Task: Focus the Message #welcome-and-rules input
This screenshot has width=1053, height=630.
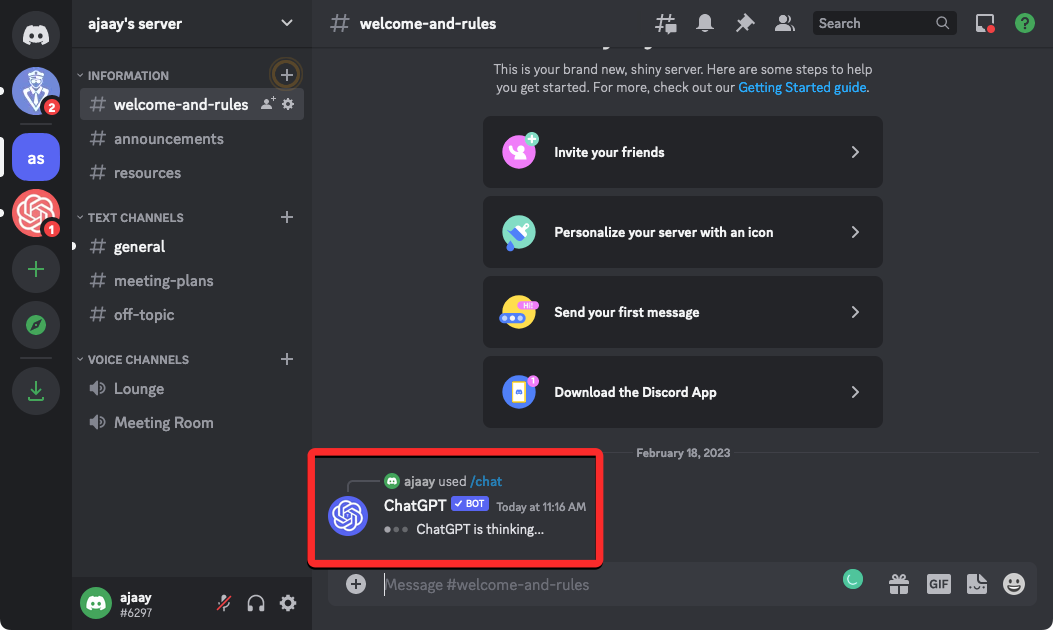Action: [x=604, y=584]
